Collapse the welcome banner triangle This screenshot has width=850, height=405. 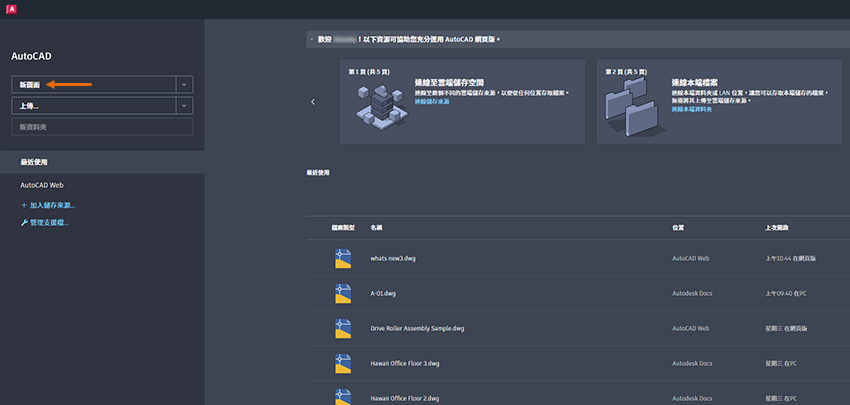(x=312, y=40)
